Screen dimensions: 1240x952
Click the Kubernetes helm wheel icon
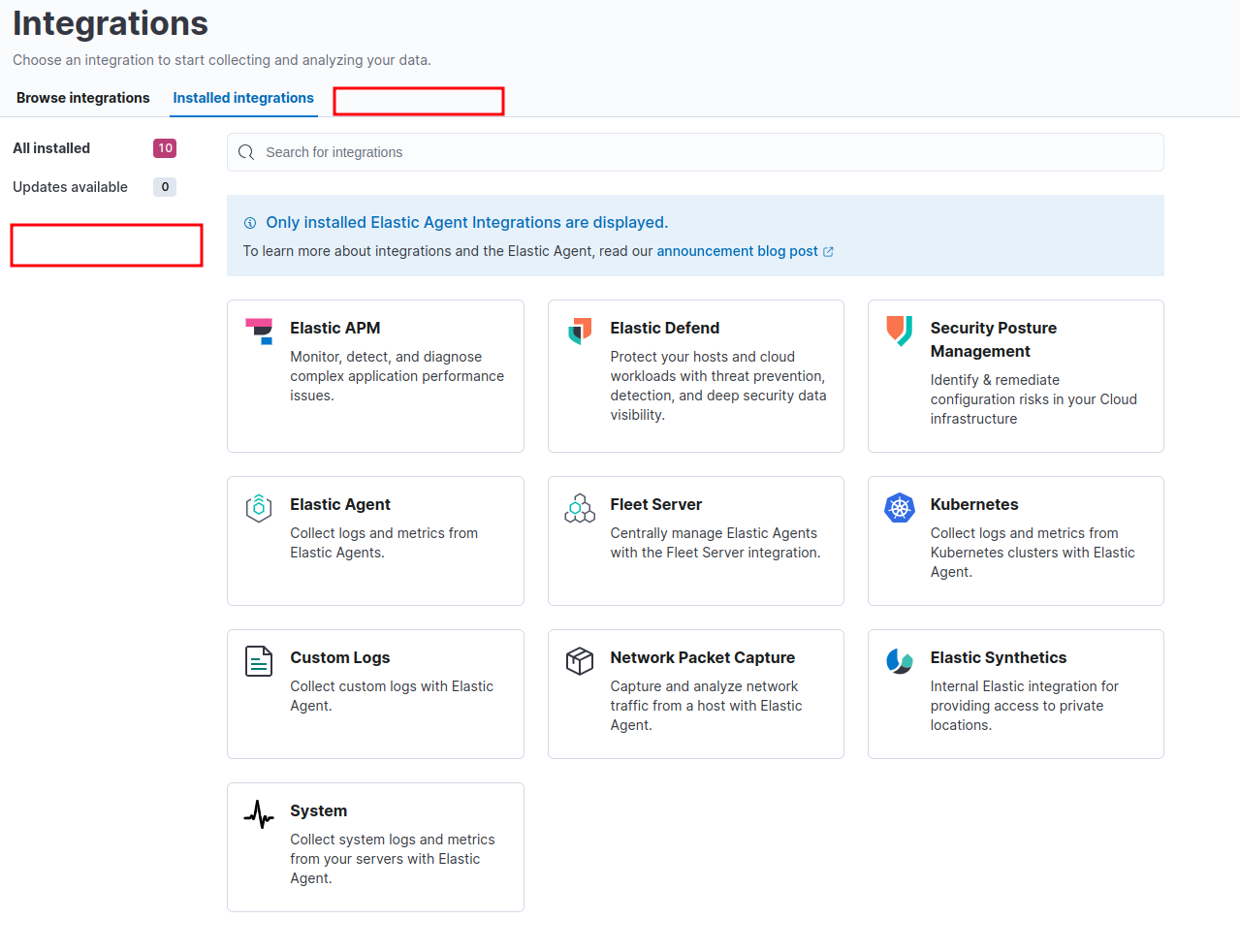click(899, 506)
